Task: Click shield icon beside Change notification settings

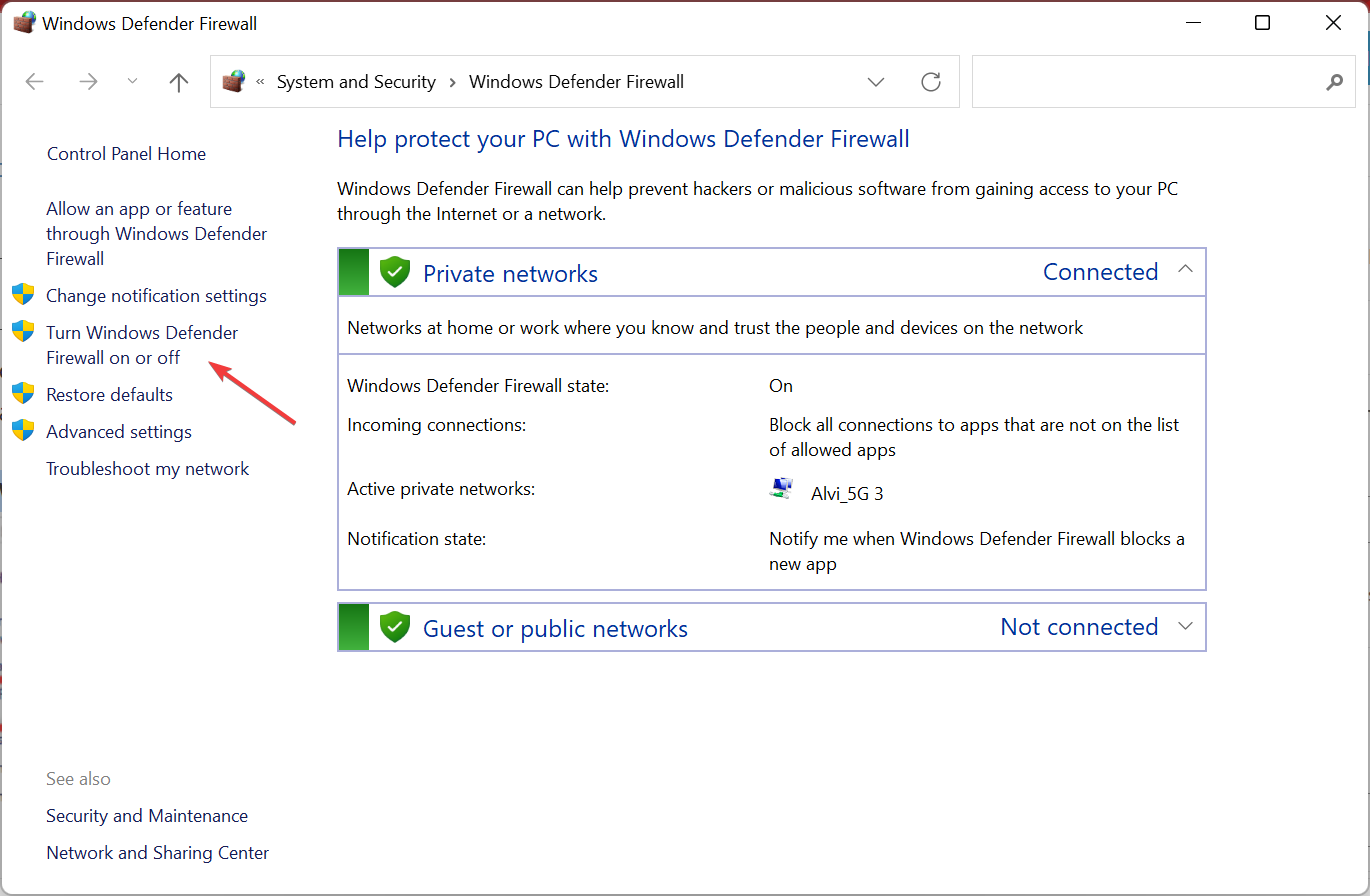Action: point(23,294)
